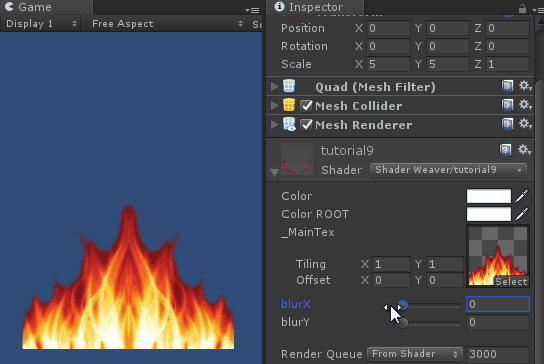544x364 pixels.
Task: Switch to the Inspector tab
Action: pos(315,7)
